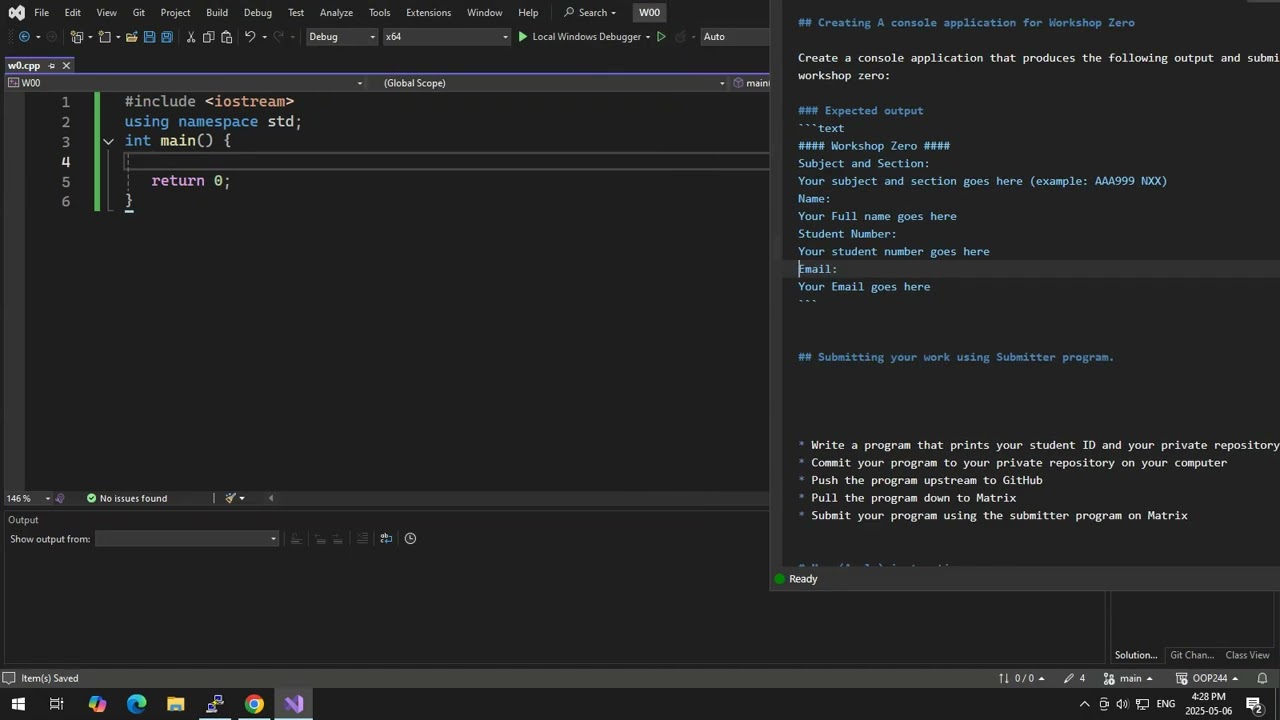The height and width of the screenshot is (720, 1280).
Task: Open the Git menu
Action: [x=139, y=13]
